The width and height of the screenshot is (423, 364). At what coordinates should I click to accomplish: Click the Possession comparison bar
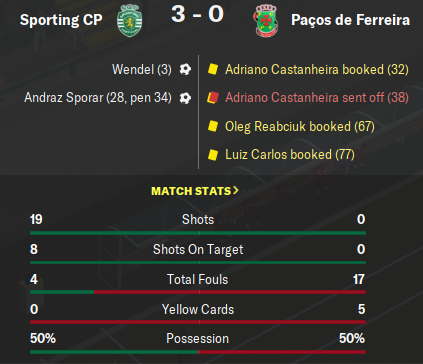click(198, 352)
